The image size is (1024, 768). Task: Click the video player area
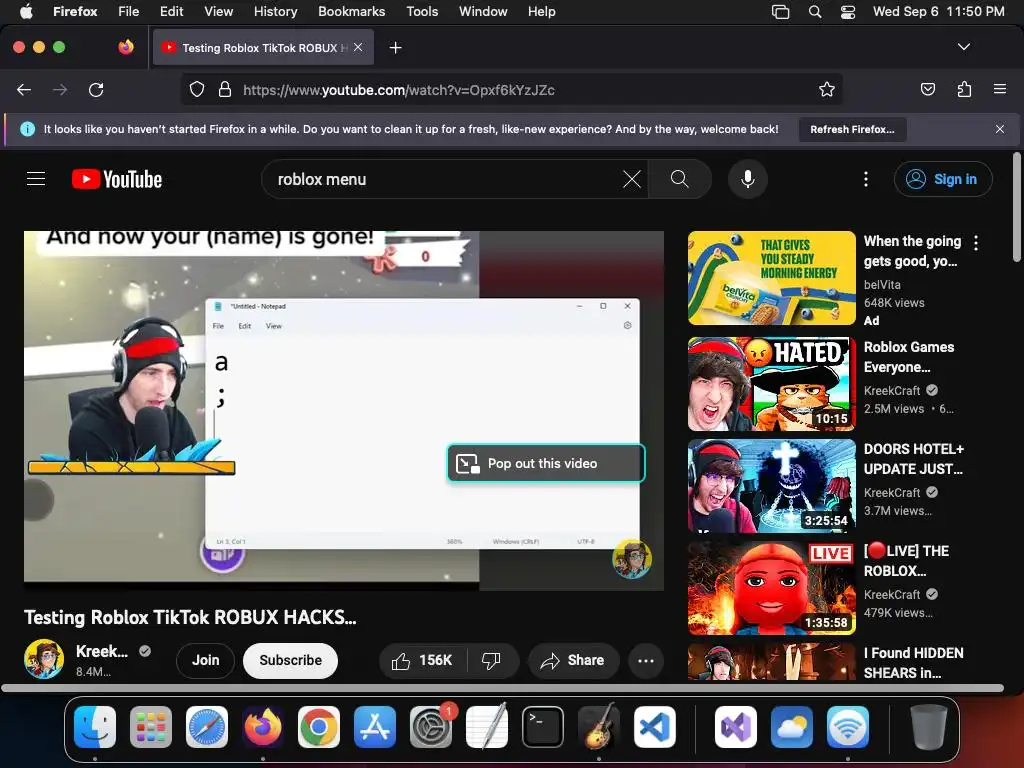[x=344, y=410]
